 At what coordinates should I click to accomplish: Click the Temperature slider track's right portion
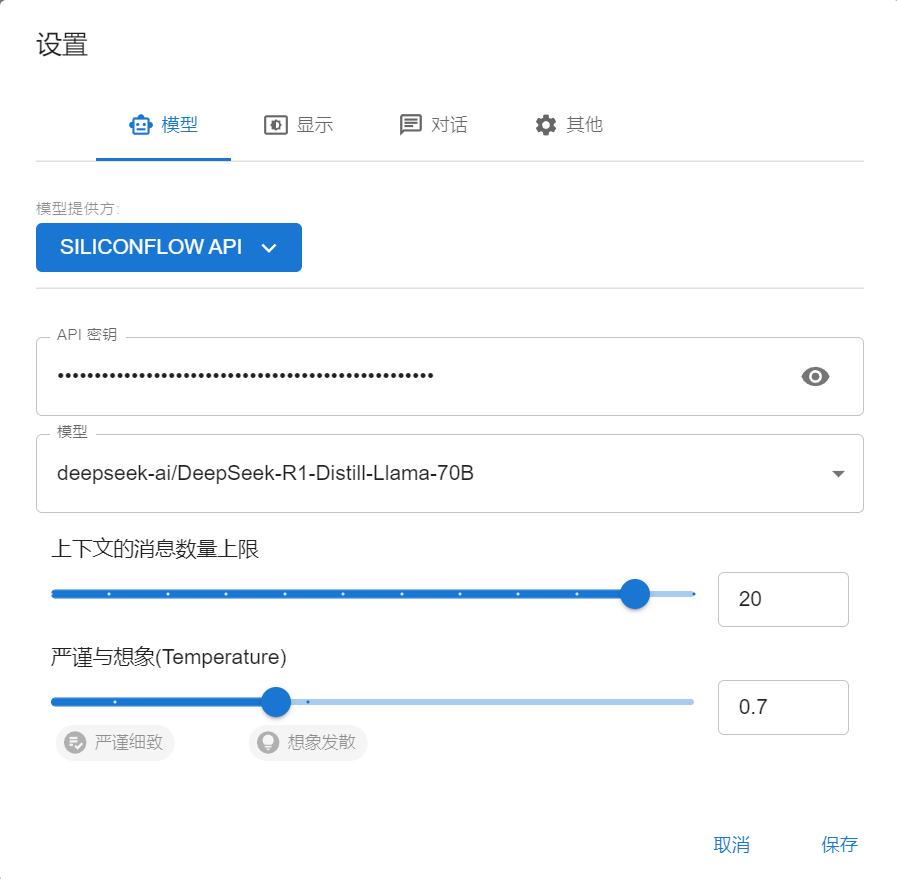click(x=492, y=702)
